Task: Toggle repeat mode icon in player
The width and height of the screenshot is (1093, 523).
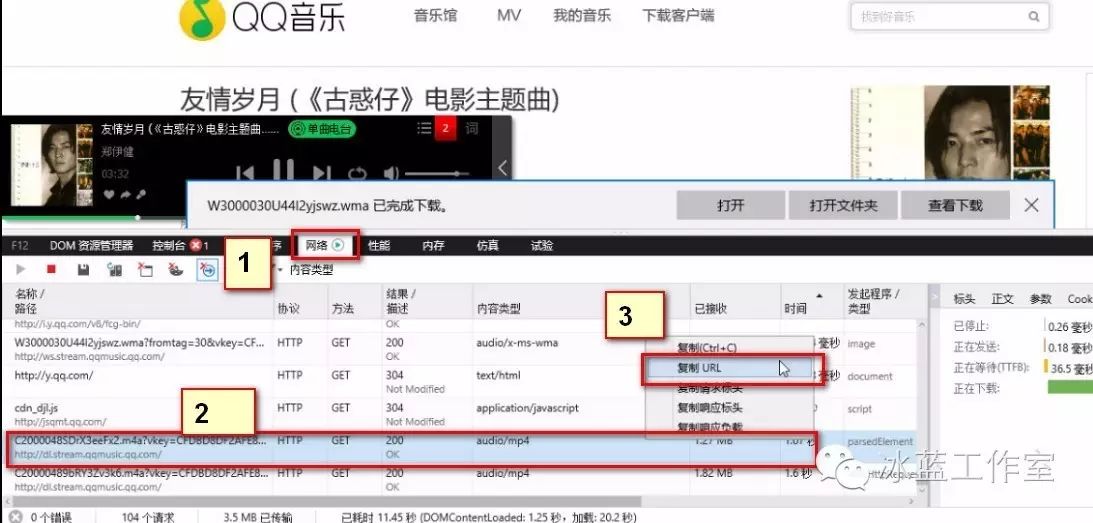Action: (357, 173)
